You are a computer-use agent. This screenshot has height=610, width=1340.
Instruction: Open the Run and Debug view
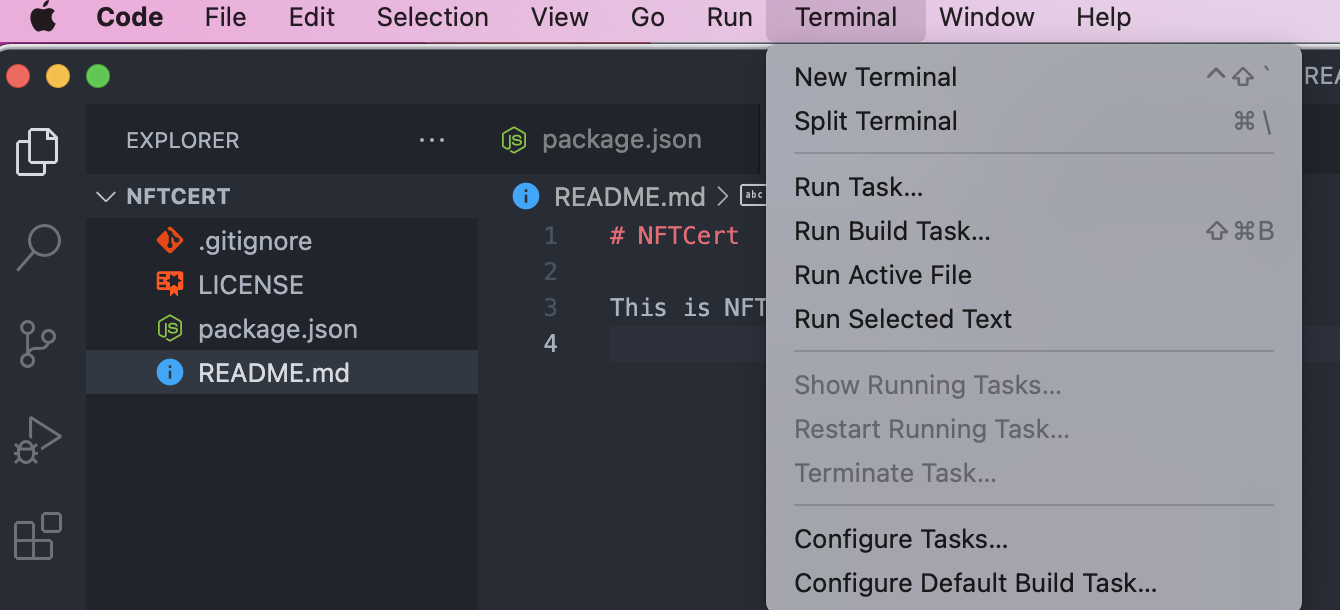pos(37,439)
